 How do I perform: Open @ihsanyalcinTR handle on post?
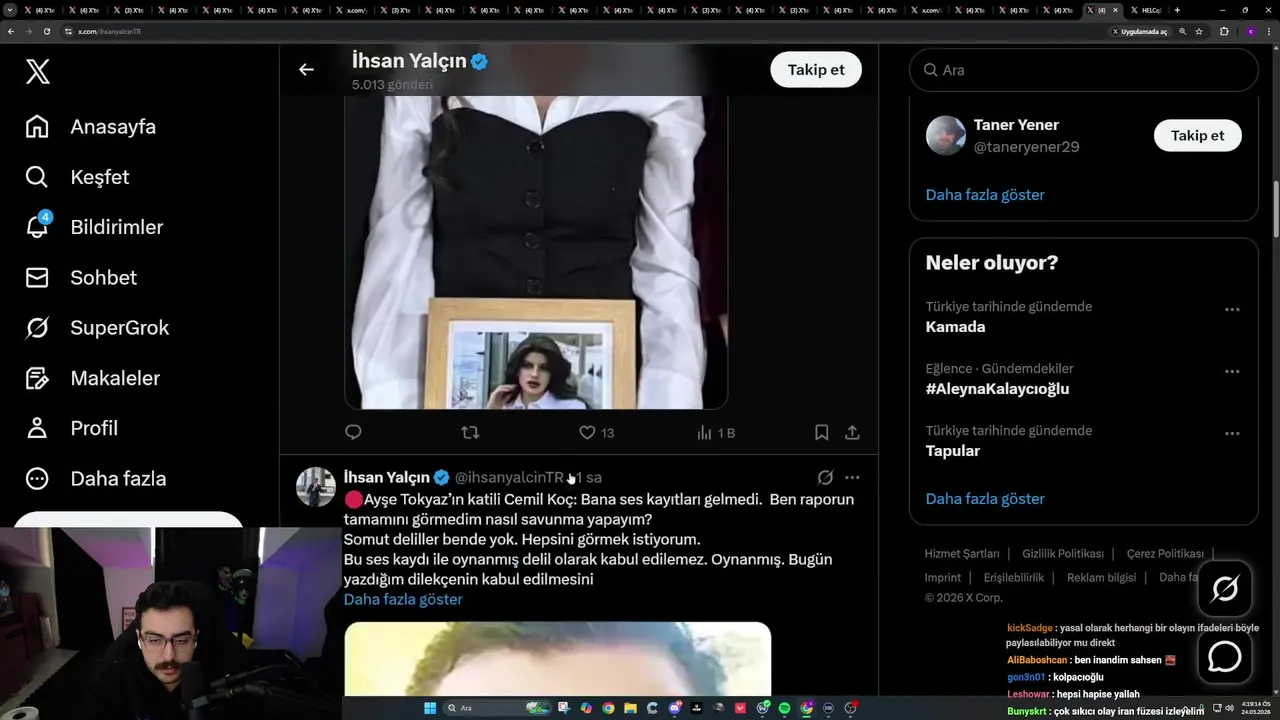coord(509,478)
